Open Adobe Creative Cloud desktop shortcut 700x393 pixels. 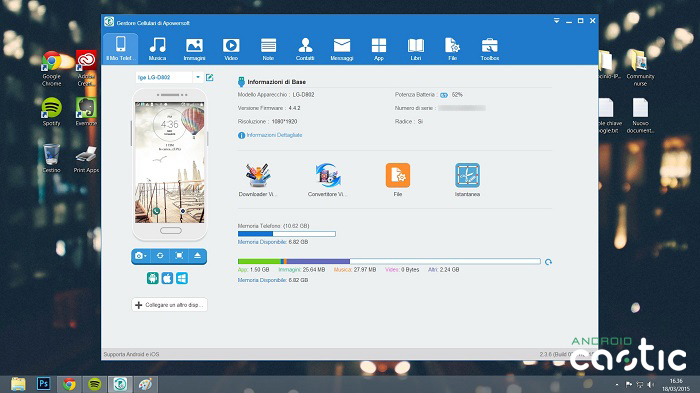coord(86,69)
